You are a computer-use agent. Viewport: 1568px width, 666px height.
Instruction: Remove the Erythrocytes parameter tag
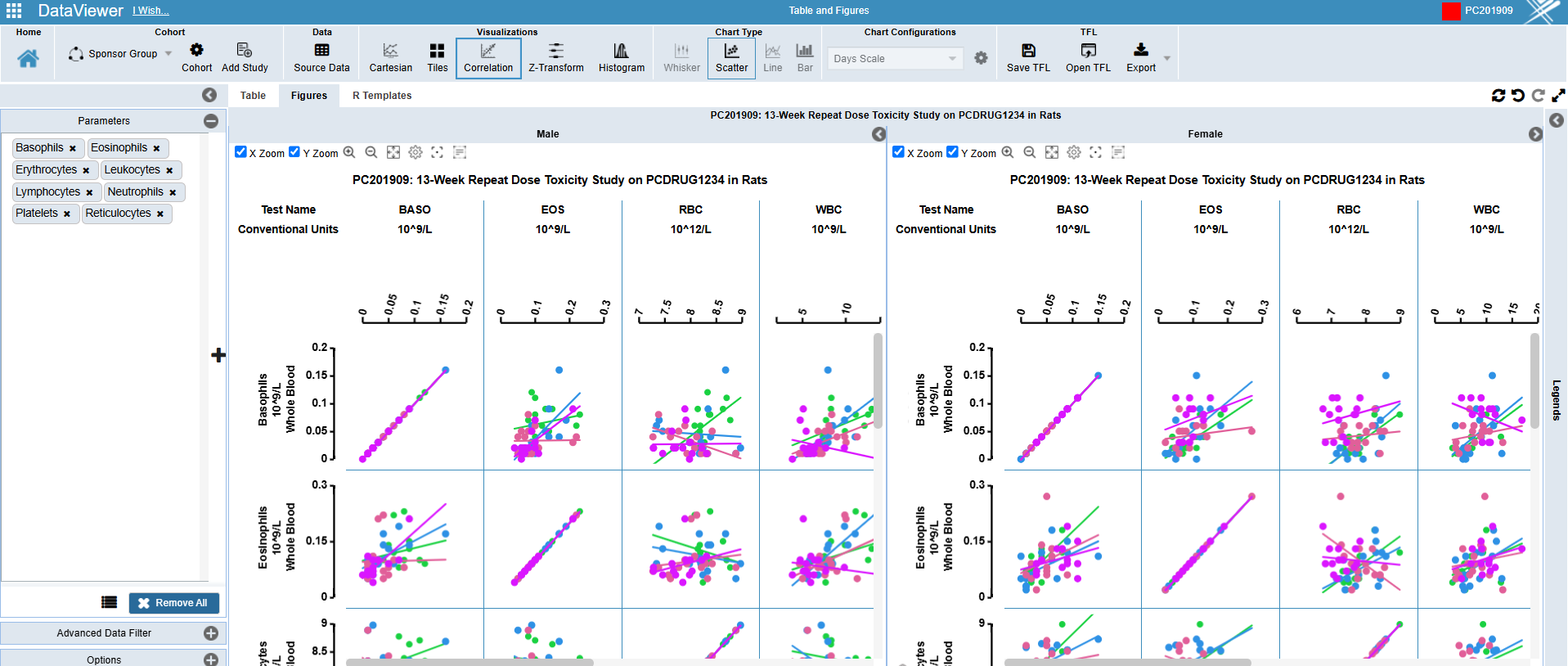coord(86,170)
